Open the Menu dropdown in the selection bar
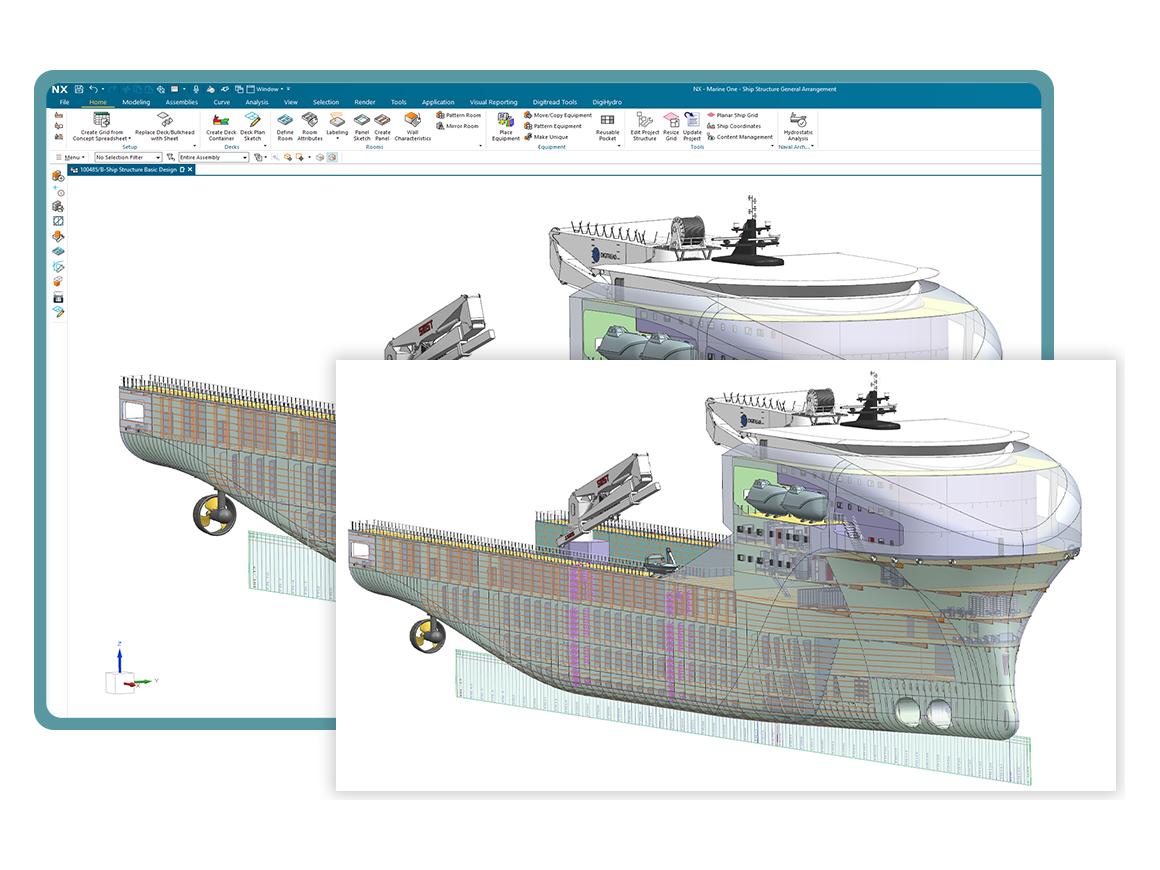 pyautogui.click(x=72, y=158)
